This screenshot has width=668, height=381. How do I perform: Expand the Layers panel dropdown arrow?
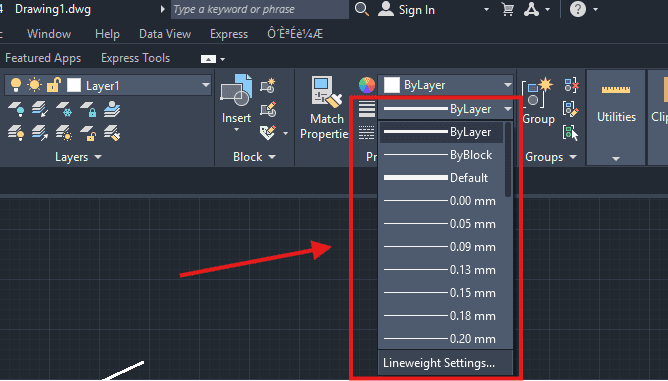[x=98, y=157]
